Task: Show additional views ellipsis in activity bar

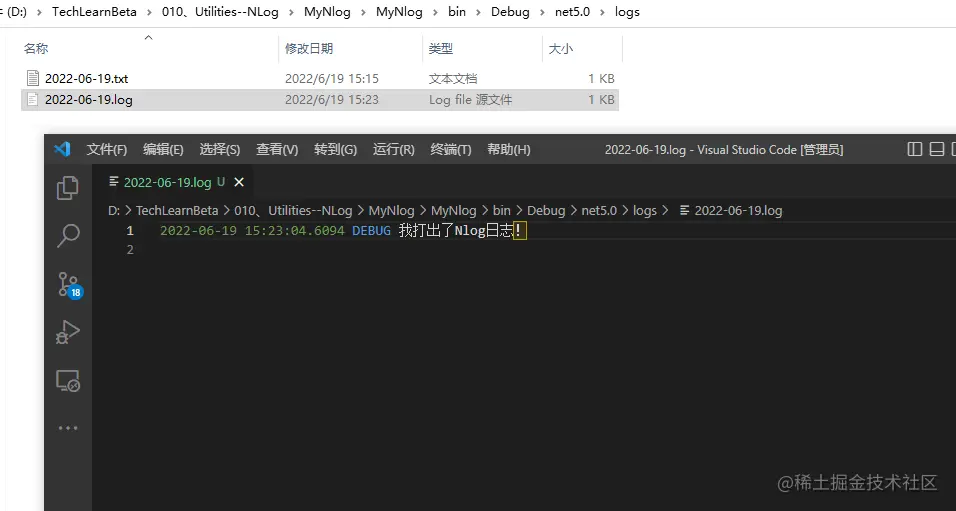Action: [68, 427]
